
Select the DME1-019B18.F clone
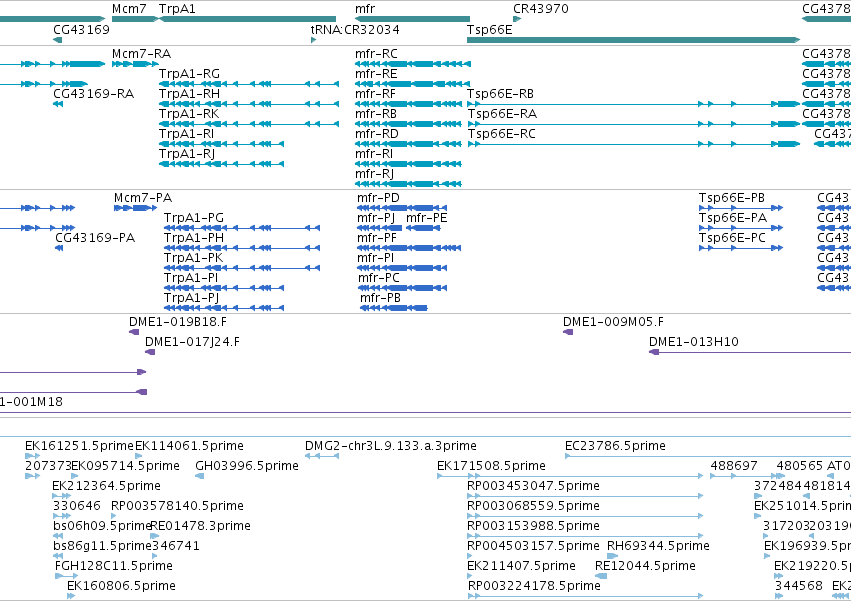pyautogui.click(x=134, y=332)
